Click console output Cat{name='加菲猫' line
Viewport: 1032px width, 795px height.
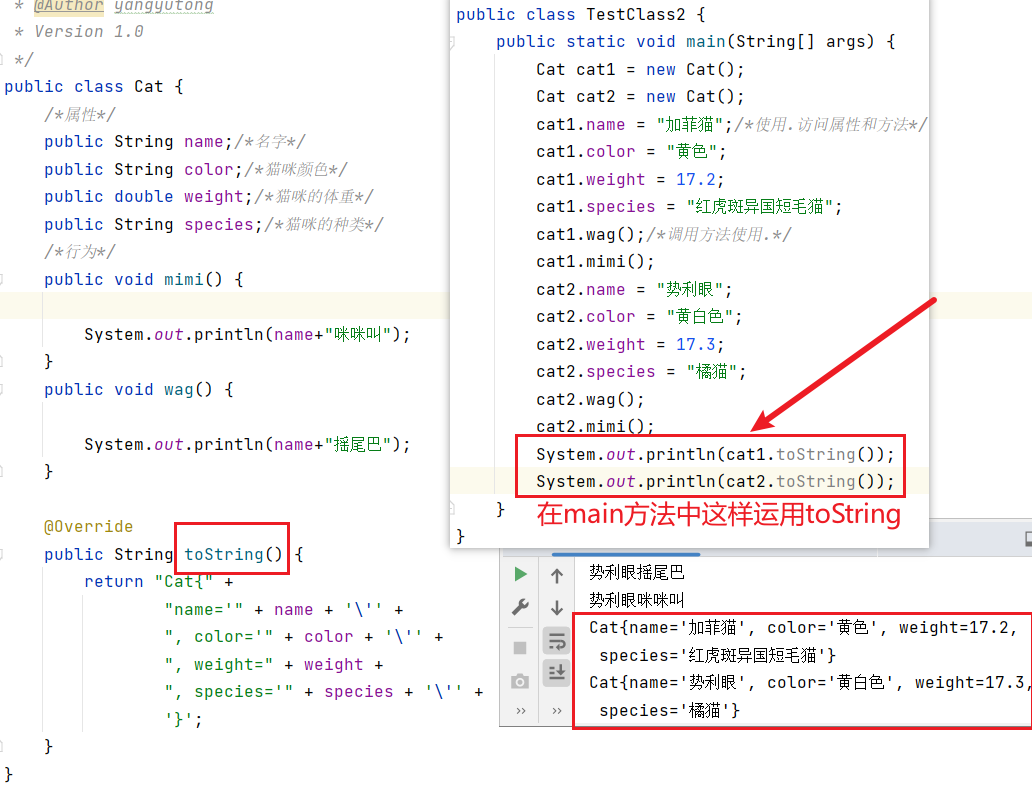point(804,628)
